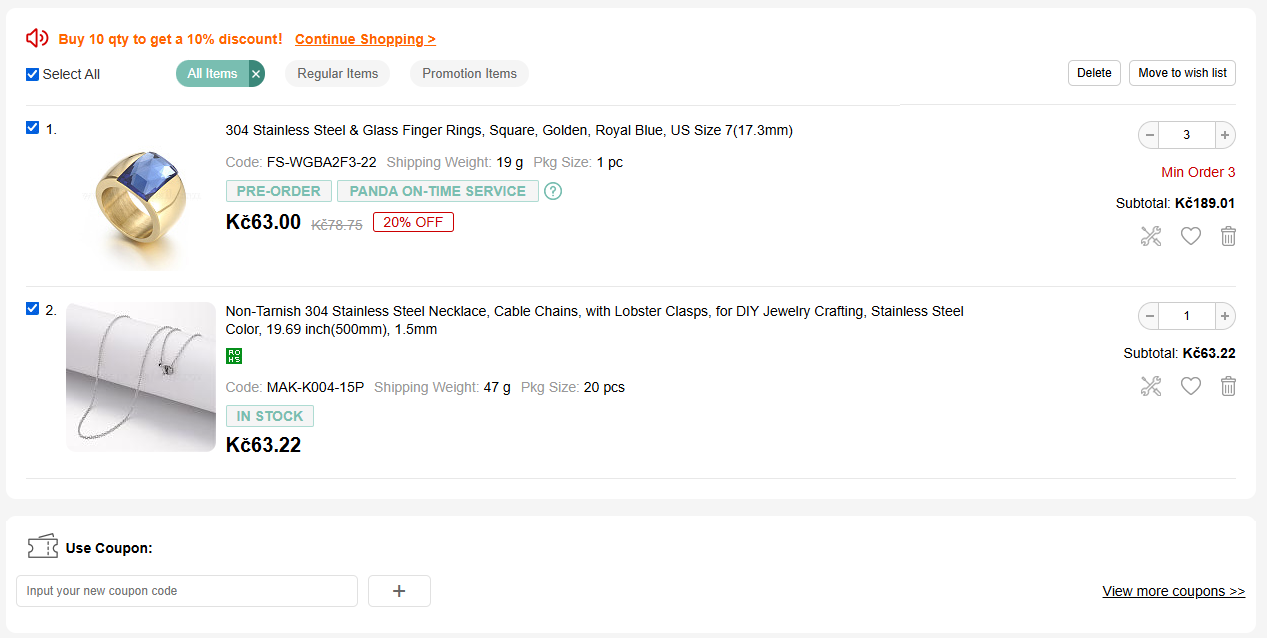Click the wrench customize icon for ring item
Viewport: 1267px width, 638px height.
(1151, 236)
